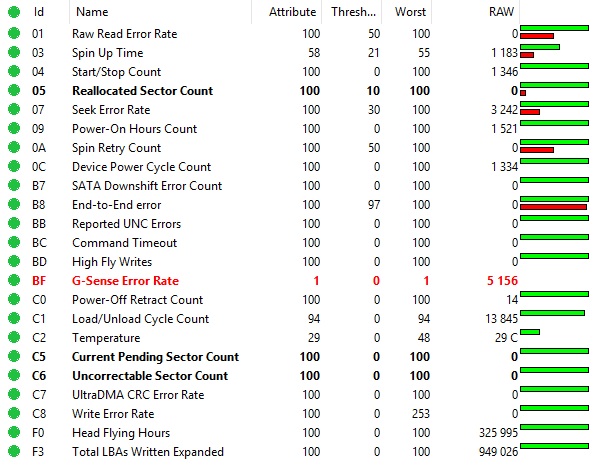The width and height of the screenshot is (600, 465).
Task: Click green status dot for Spin Retry Count
Action: pyautogui.click(x=14, y=147)
